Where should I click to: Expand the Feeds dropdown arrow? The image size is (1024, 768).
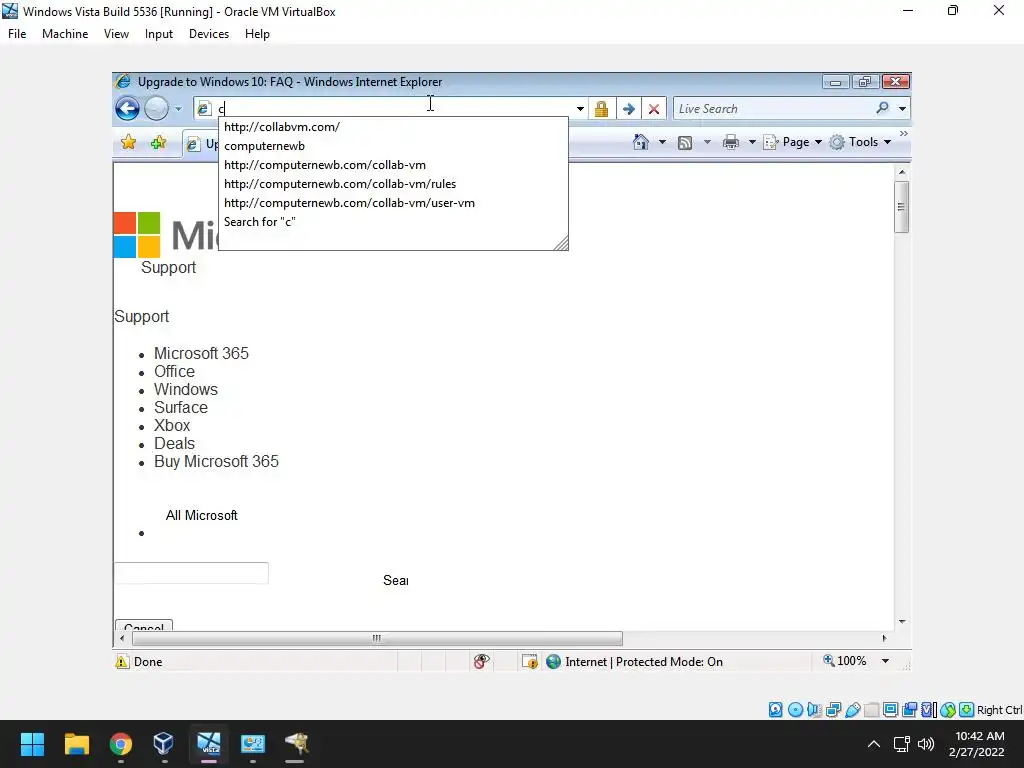[707, 142]
